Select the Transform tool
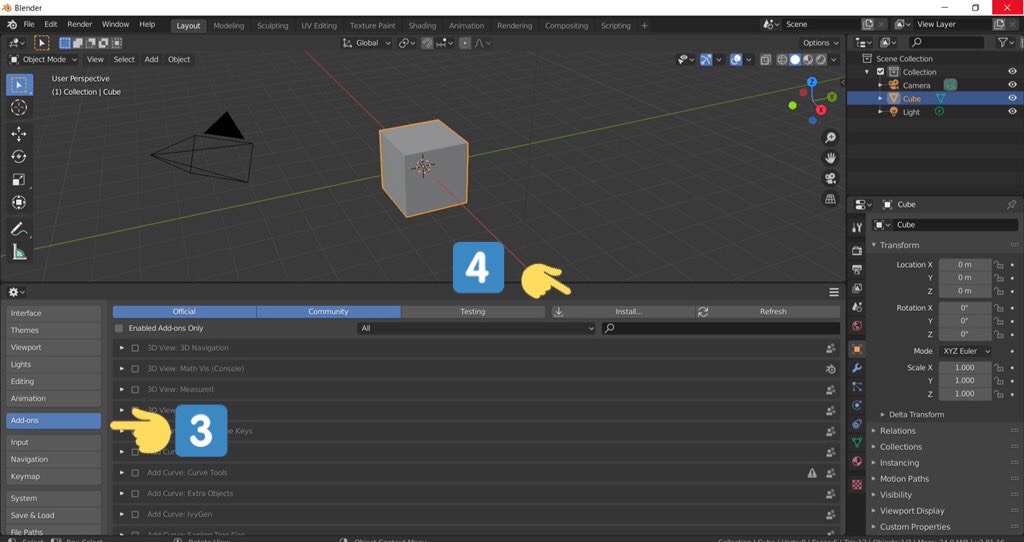Screen dimensions: 1024x542 point(19,202)
